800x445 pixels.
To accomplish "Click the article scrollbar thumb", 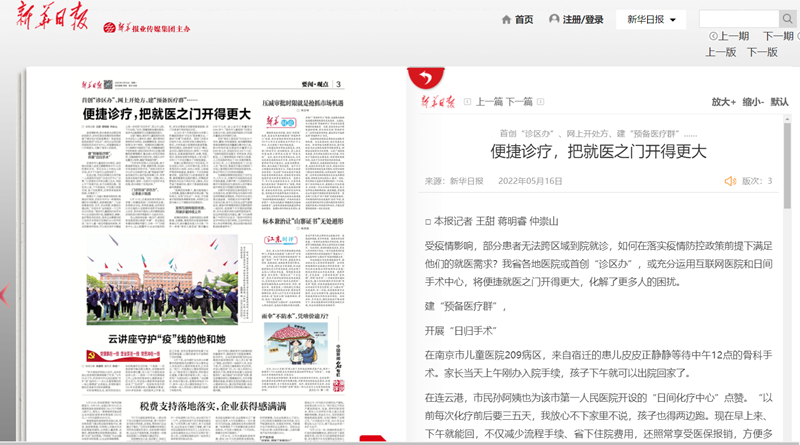I will (787, 166).
